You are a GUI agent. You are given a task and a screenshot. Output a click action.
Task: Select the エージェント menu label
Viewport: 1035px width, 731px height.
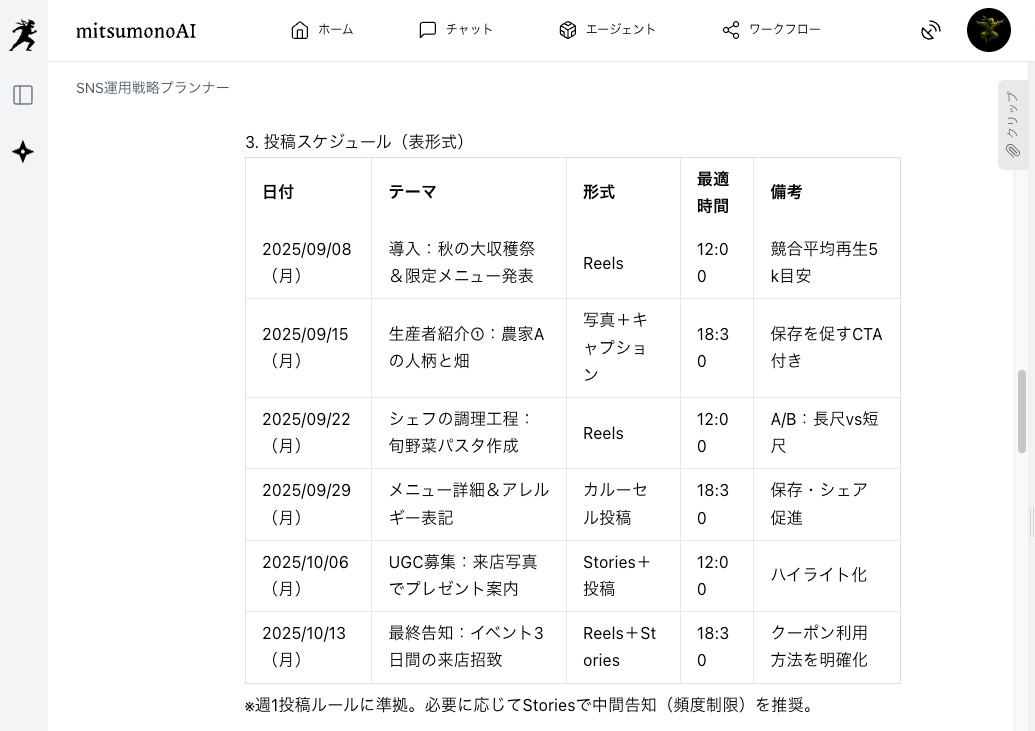click(x=621, y=30)
